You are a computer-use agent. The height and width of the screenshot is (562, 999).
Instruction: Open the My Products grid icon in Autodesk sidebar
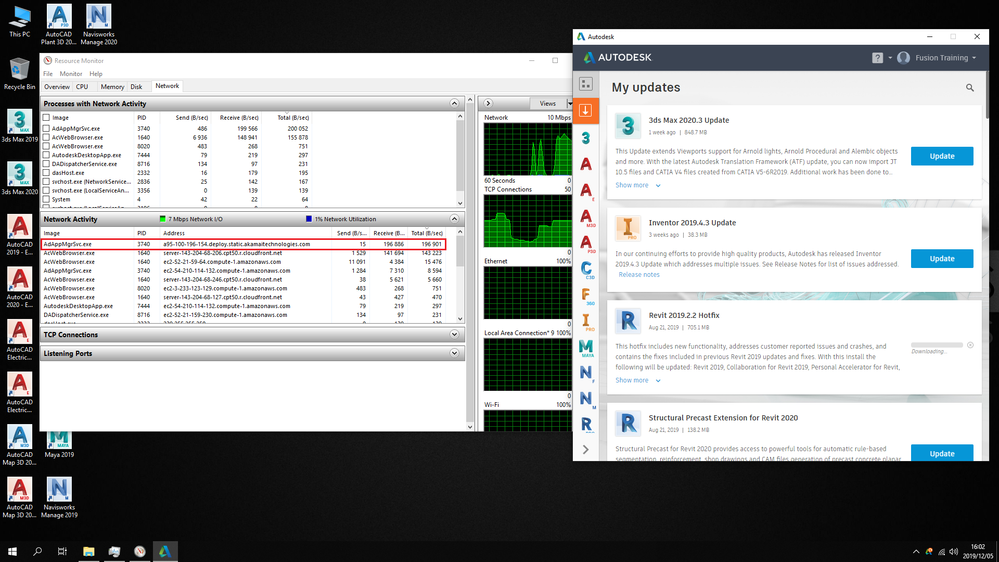click(586, 83)
